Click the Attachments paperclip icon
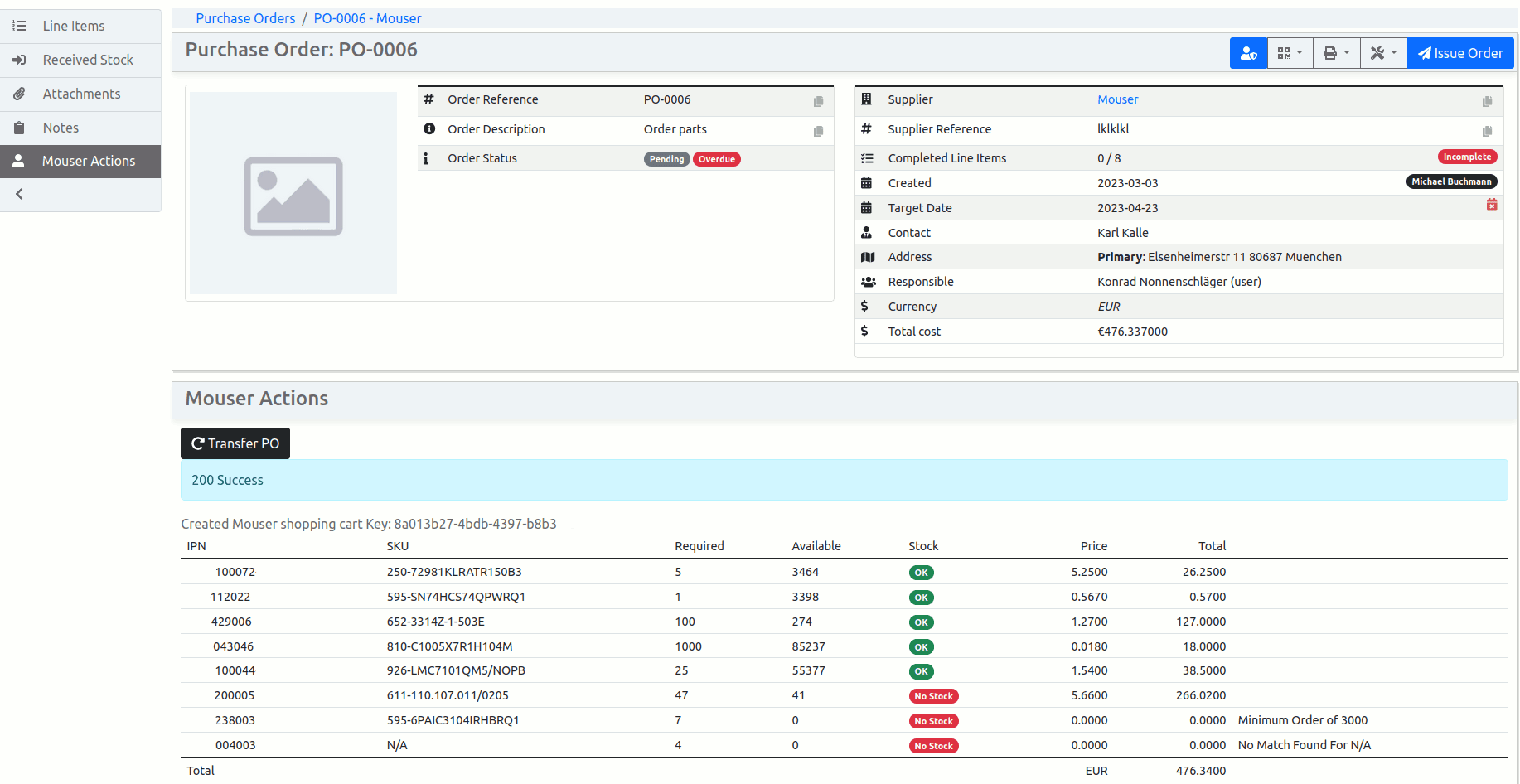 (x=19, y=94)
